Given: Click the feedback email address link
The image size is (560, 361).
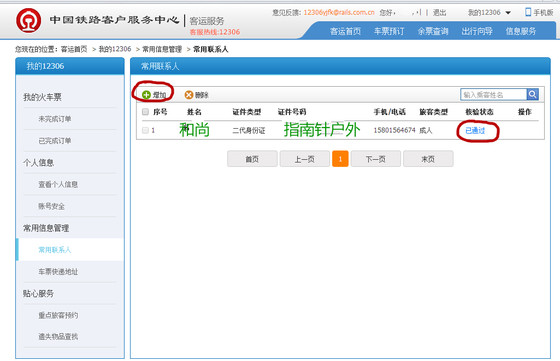Looking at the screenshot, I should 339,12.
